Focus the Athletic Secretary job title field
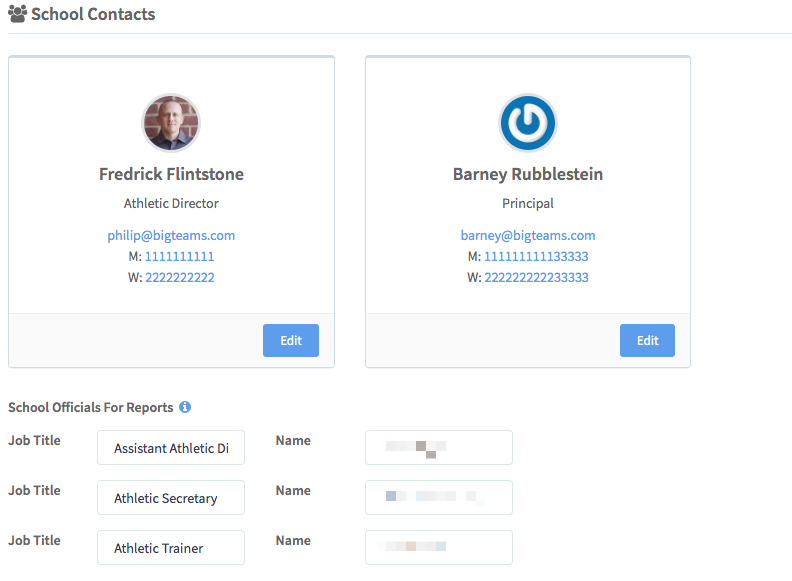 pyautogui.click(x=171, y=498)
